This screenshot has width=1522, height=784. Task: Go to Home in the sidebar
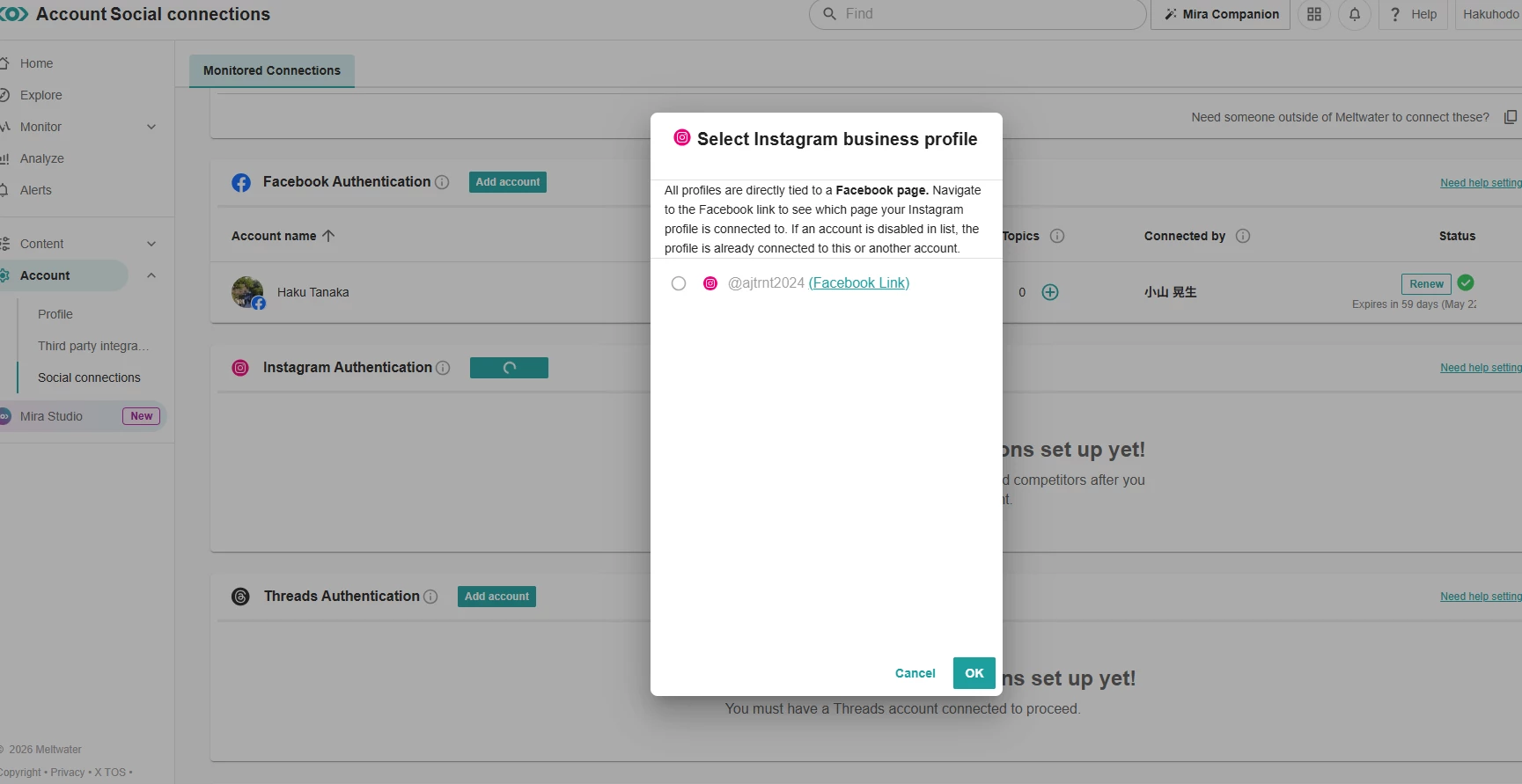click(36, 63)
